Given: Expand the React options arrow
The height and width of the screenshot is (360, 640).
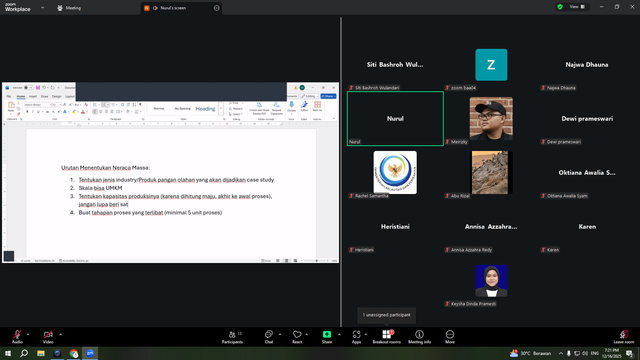Looking at the screenshot, I should click(x=307, y=334).
